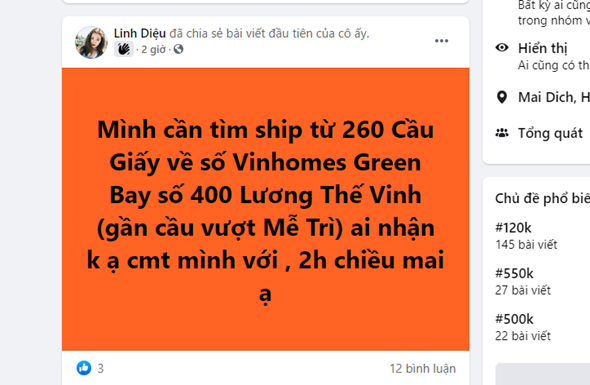Click the location pin beside Mai Dich
Viewport: 590px width, 385px height.
tap(502, 97)
